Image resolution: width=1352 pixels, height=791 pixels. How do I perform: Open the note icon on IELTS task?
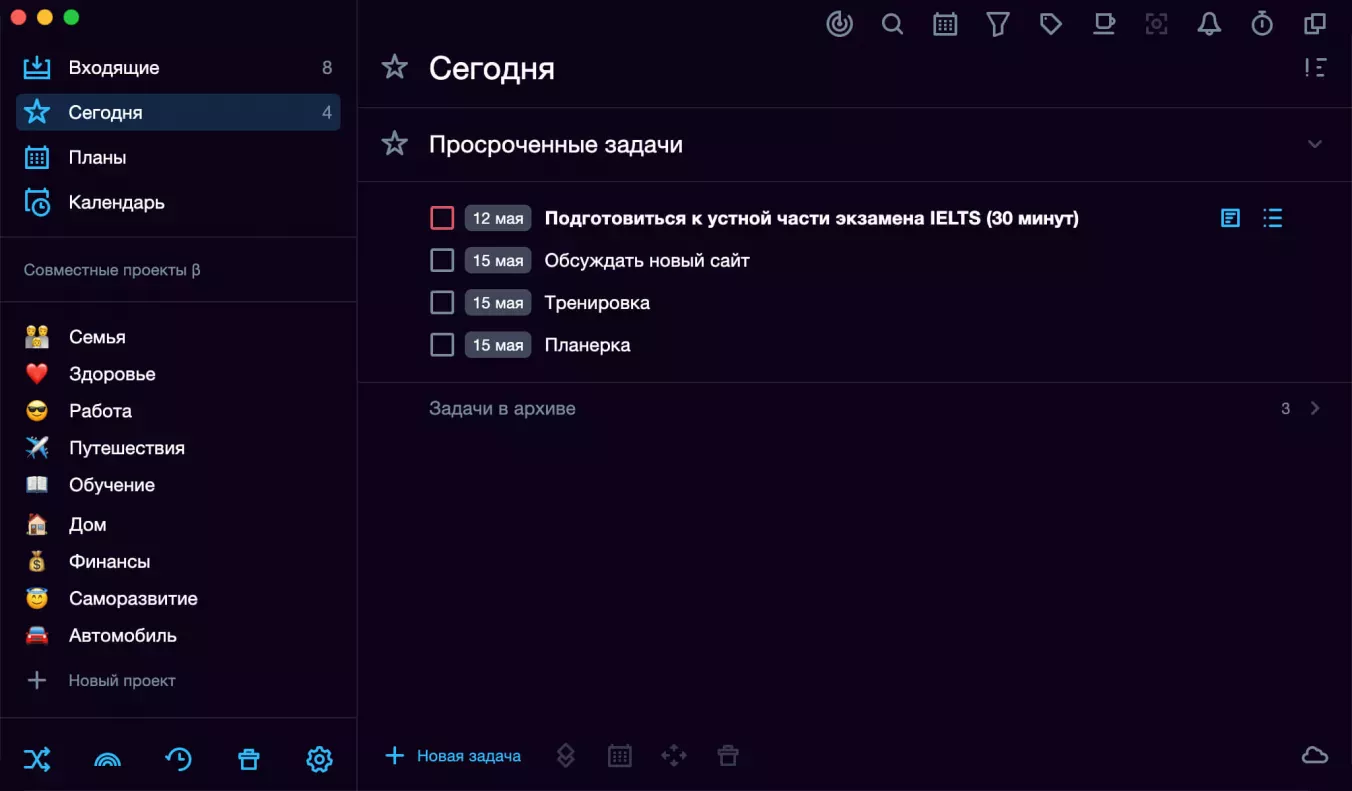[1230, 218]
